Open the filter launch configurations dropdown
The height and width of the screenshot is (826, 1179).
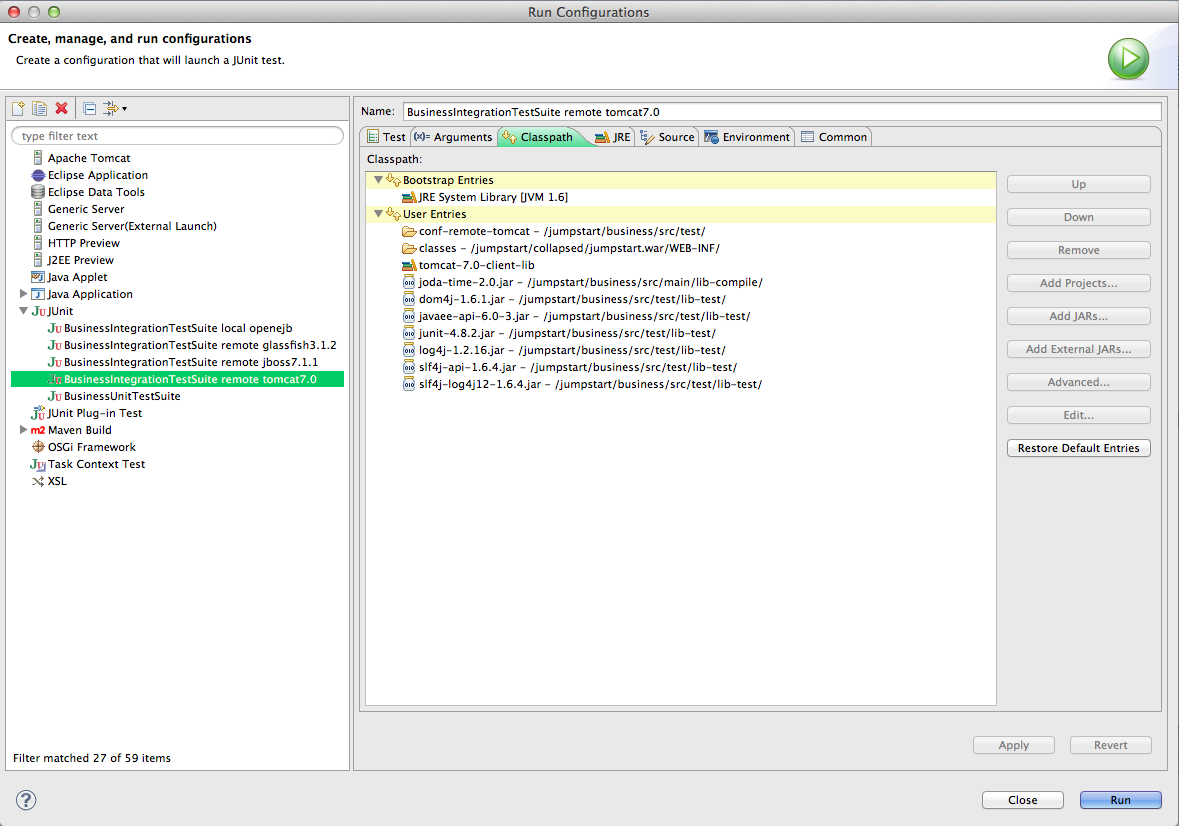click(115, 108)
